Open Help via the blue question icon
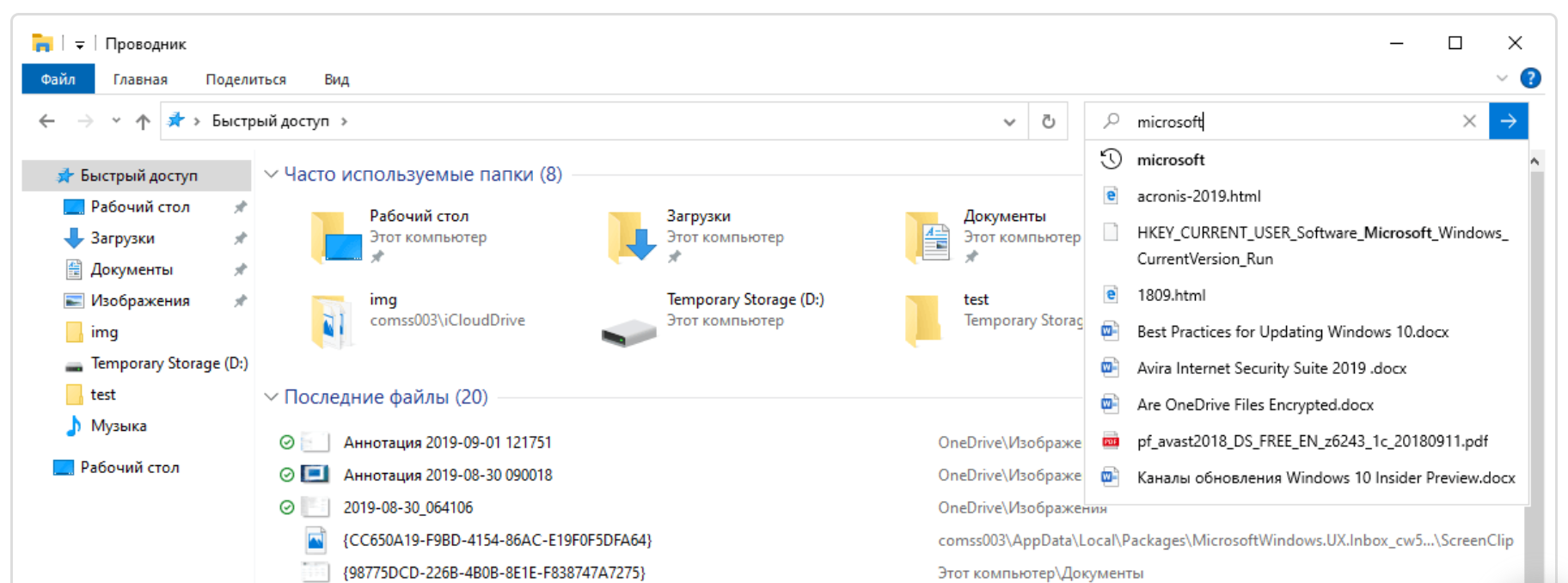Image resolution: width=1568 pixels, height=583 pixels. [1530, 78]
